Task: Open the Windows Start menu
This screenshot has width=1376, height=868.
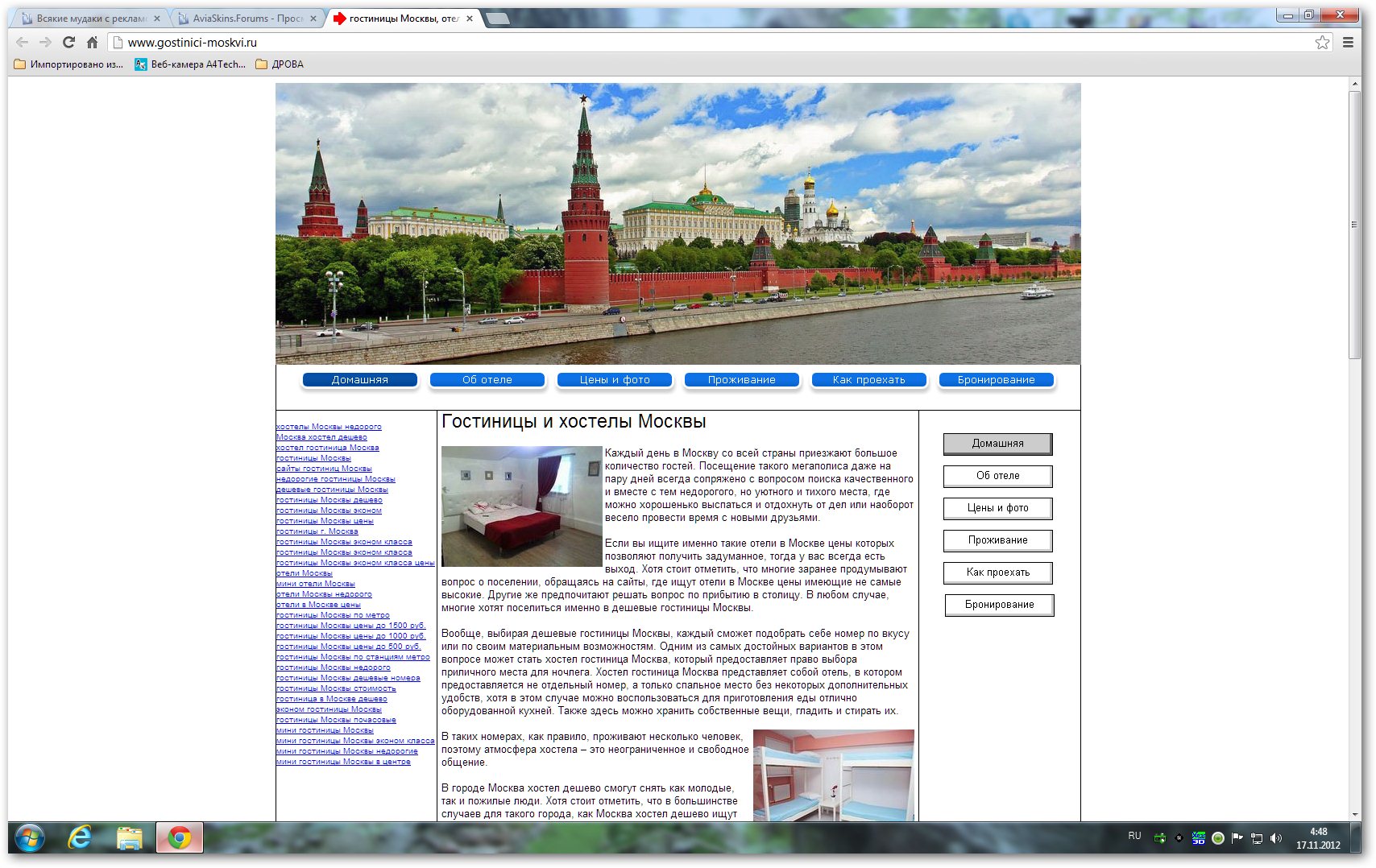Action: click(30, 838)
